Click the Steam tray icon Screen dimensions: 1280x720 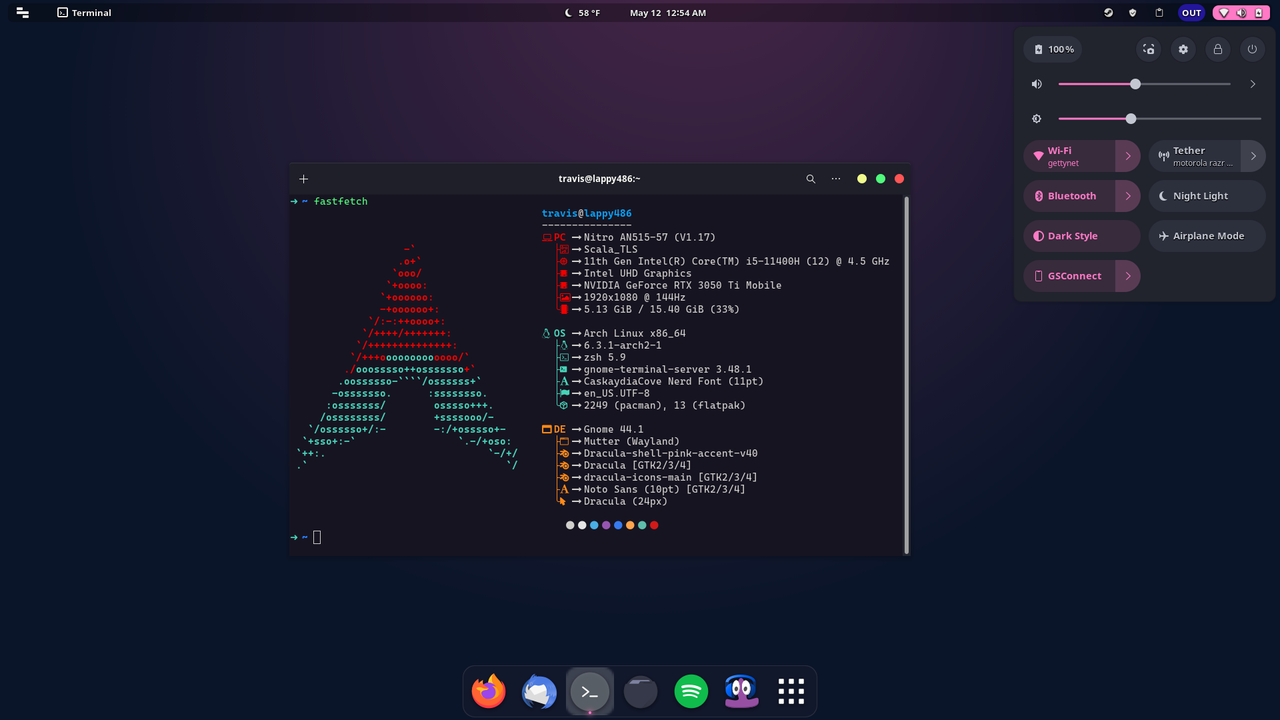[1108, 13]
